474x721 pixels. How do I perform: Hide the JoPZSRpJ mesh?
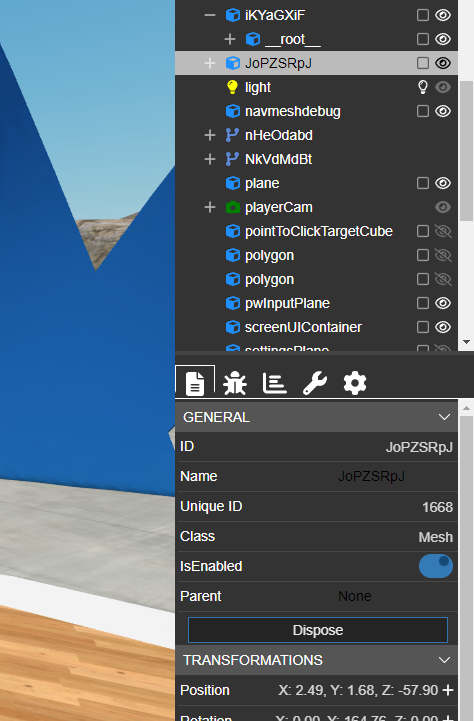(x=443, y=63)
